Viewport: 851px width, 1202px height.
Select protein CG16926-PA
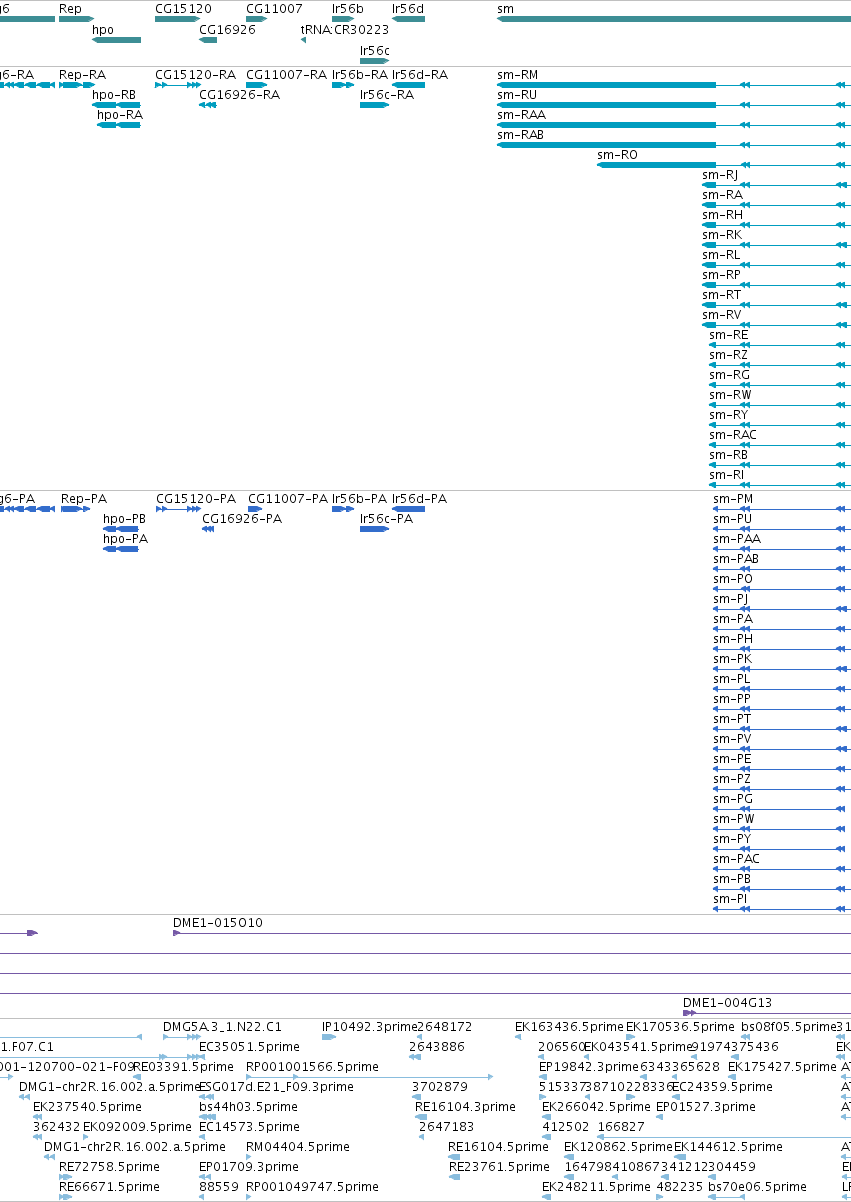click(x=208, y=529)
